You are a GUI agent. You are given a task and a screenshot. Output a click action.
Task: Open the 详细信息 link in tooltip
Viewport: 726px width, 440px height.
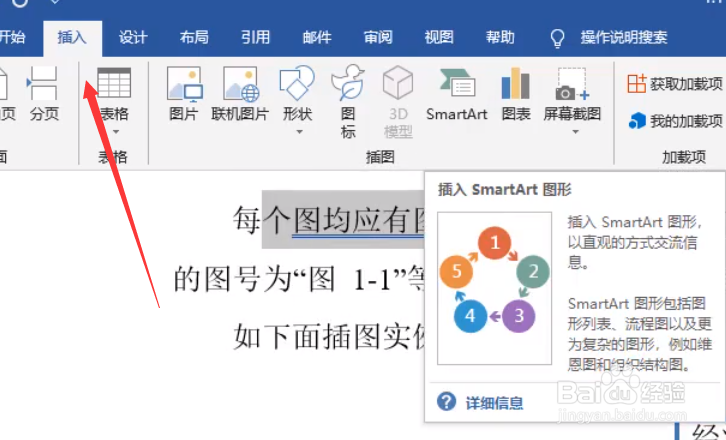[x=494, y=403]
